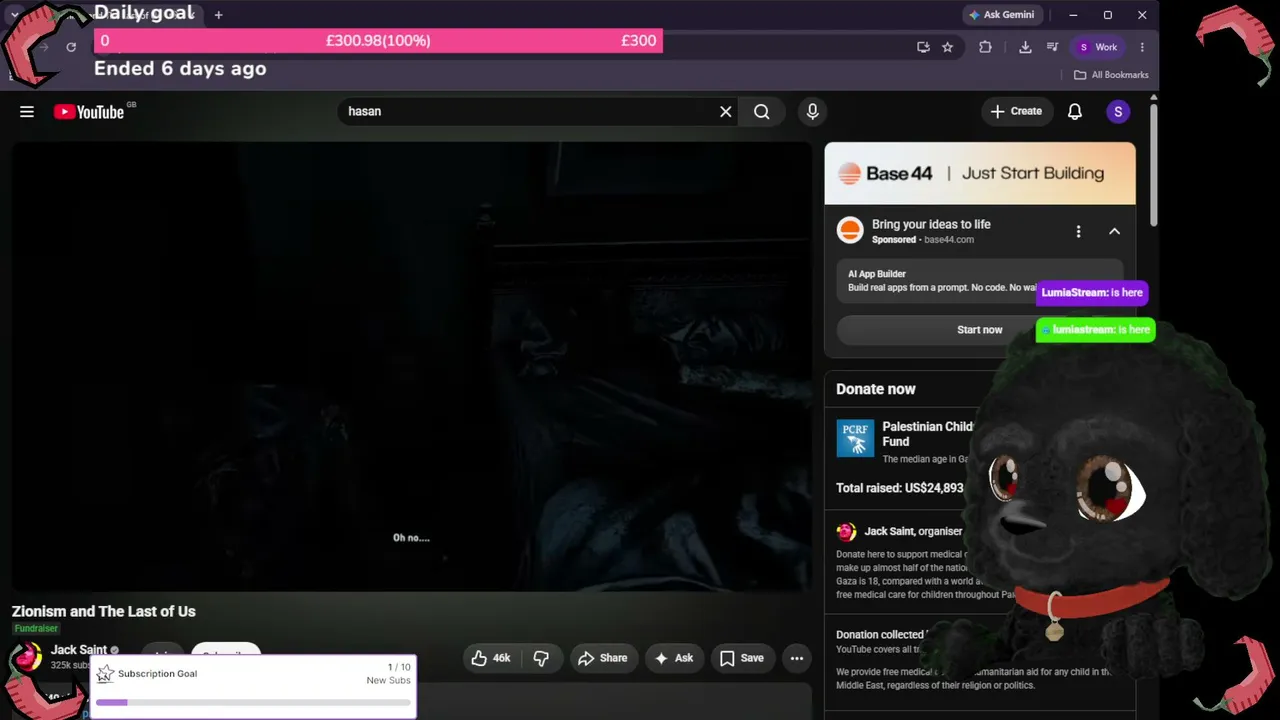Open the Base 44 ad banner

point(980,173)
